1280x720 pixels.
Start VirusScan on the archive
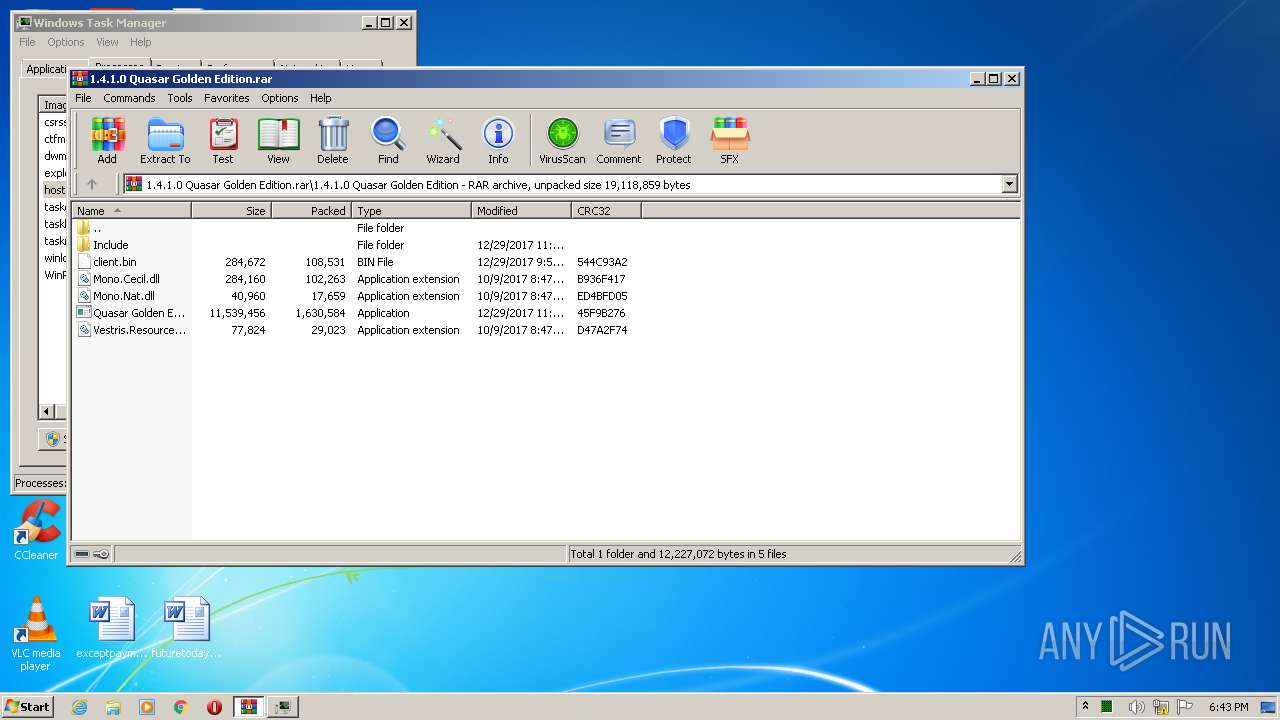pyautogui.click(x=562, y=140)
